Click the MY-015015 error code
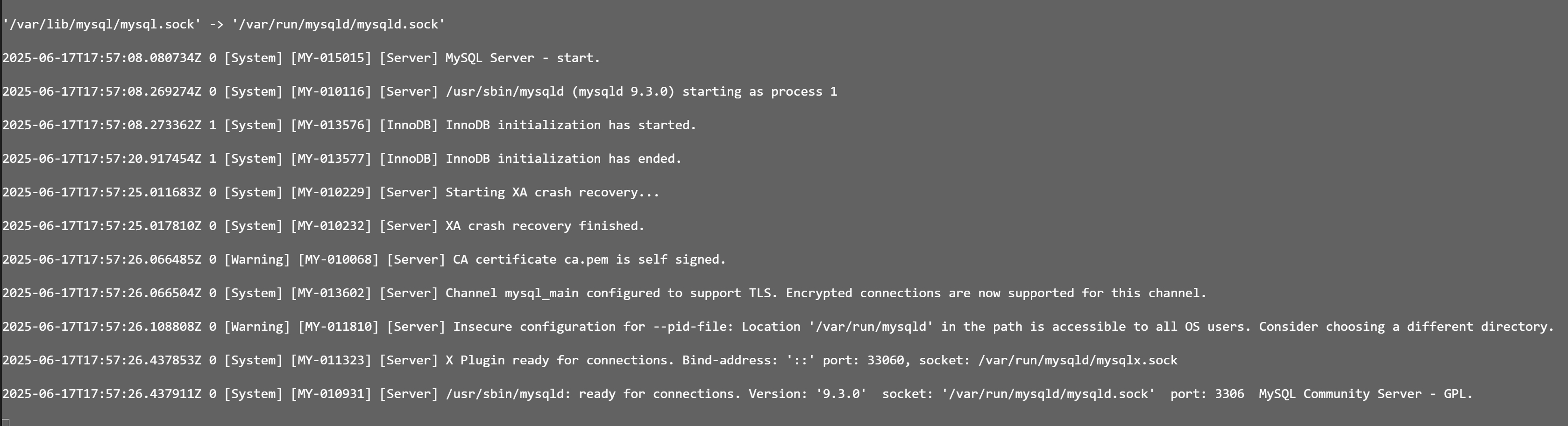This screenshot has width=1568, height=426. click(331, 58)
